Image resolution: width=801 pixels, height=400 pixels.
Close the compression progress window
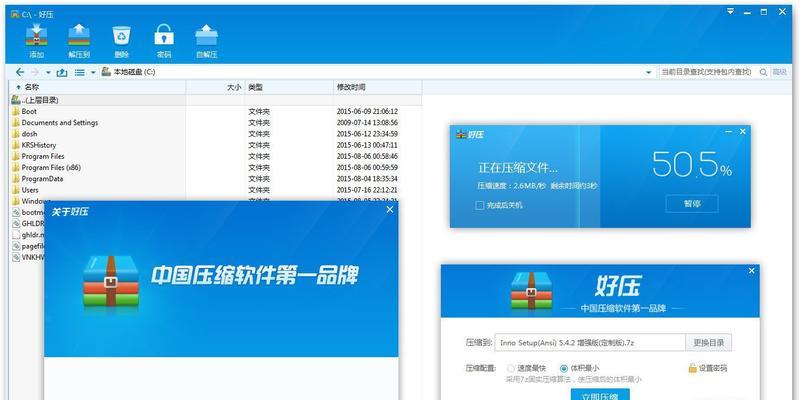coord(743,132)
